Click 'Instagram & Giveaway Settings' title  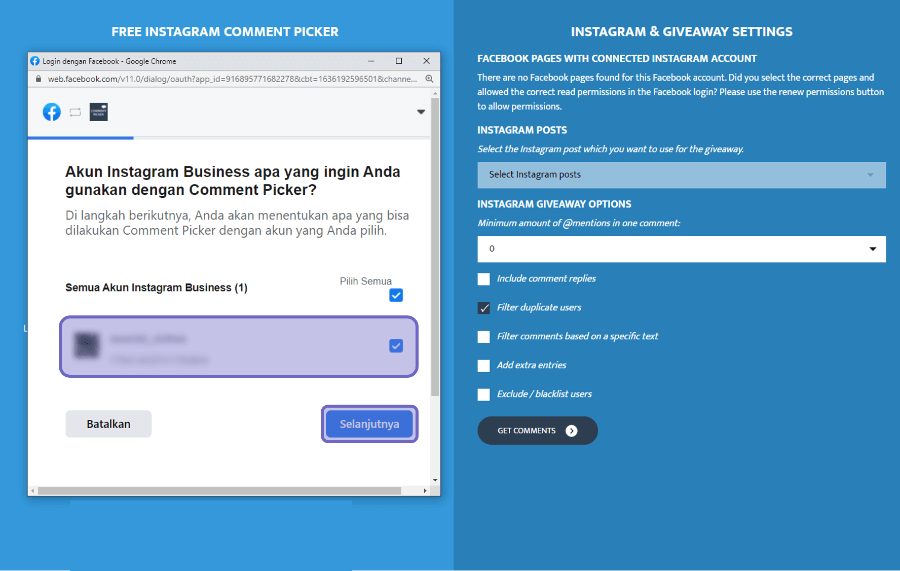coord(681,32)
